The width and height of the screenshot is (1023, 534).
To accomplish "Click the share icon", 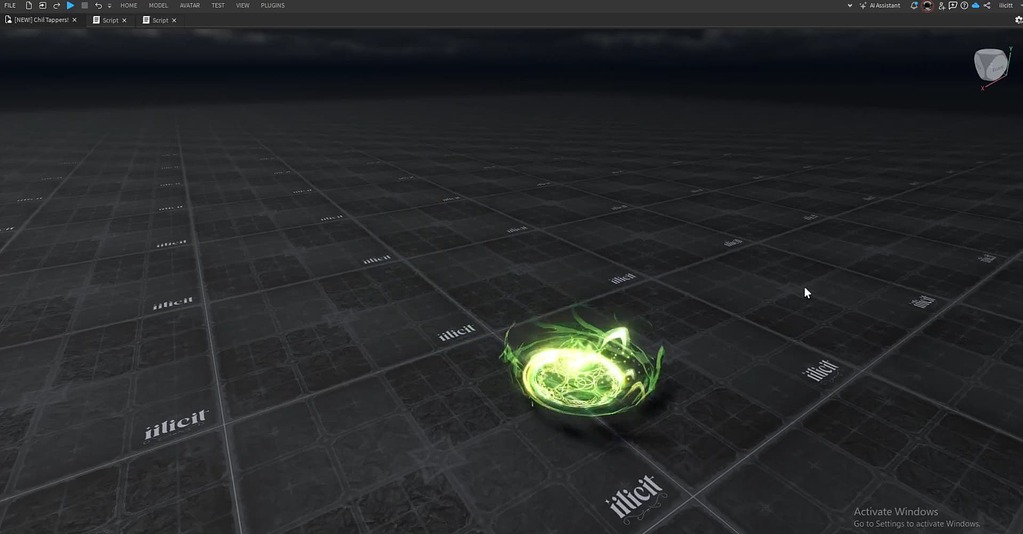I will (x=987, y=5).
